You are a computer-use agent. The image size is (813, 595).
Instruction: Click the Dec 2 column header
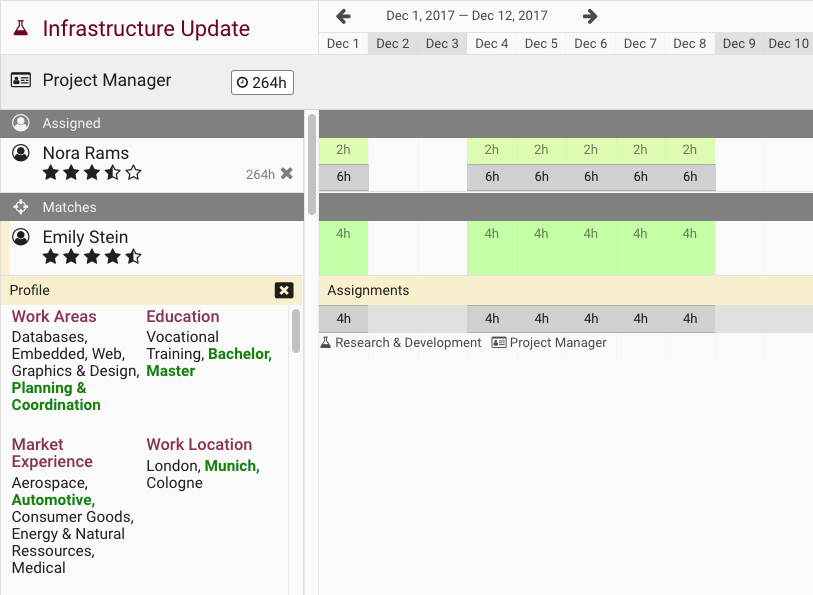click(393, 44)
